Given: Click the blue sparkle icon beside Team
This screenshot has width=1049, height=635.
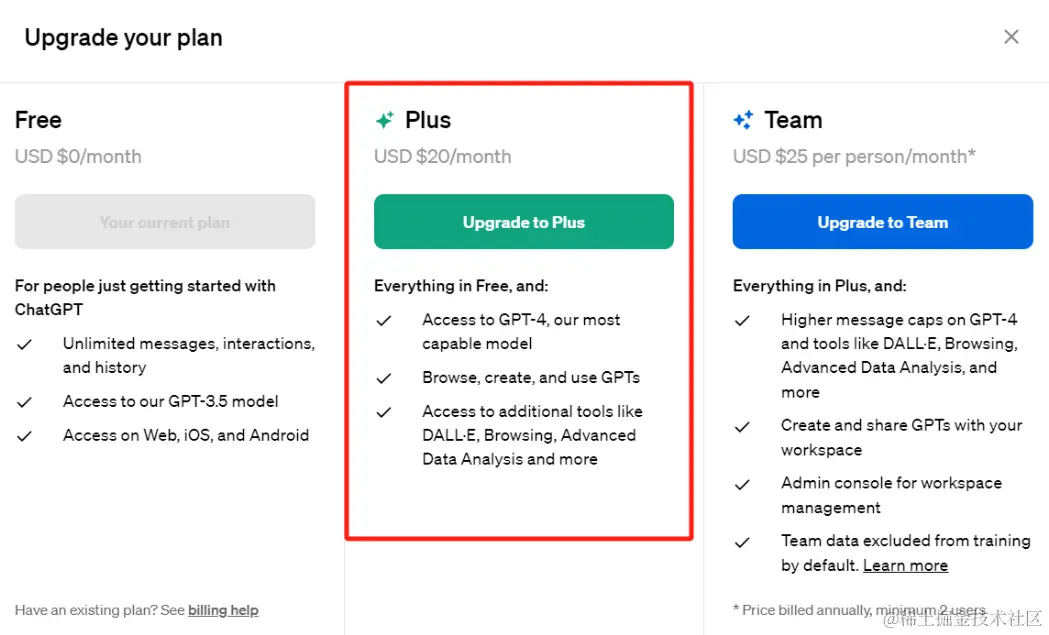Looking at the screenshot, I should pyautogui.click(x=743, y=121).
